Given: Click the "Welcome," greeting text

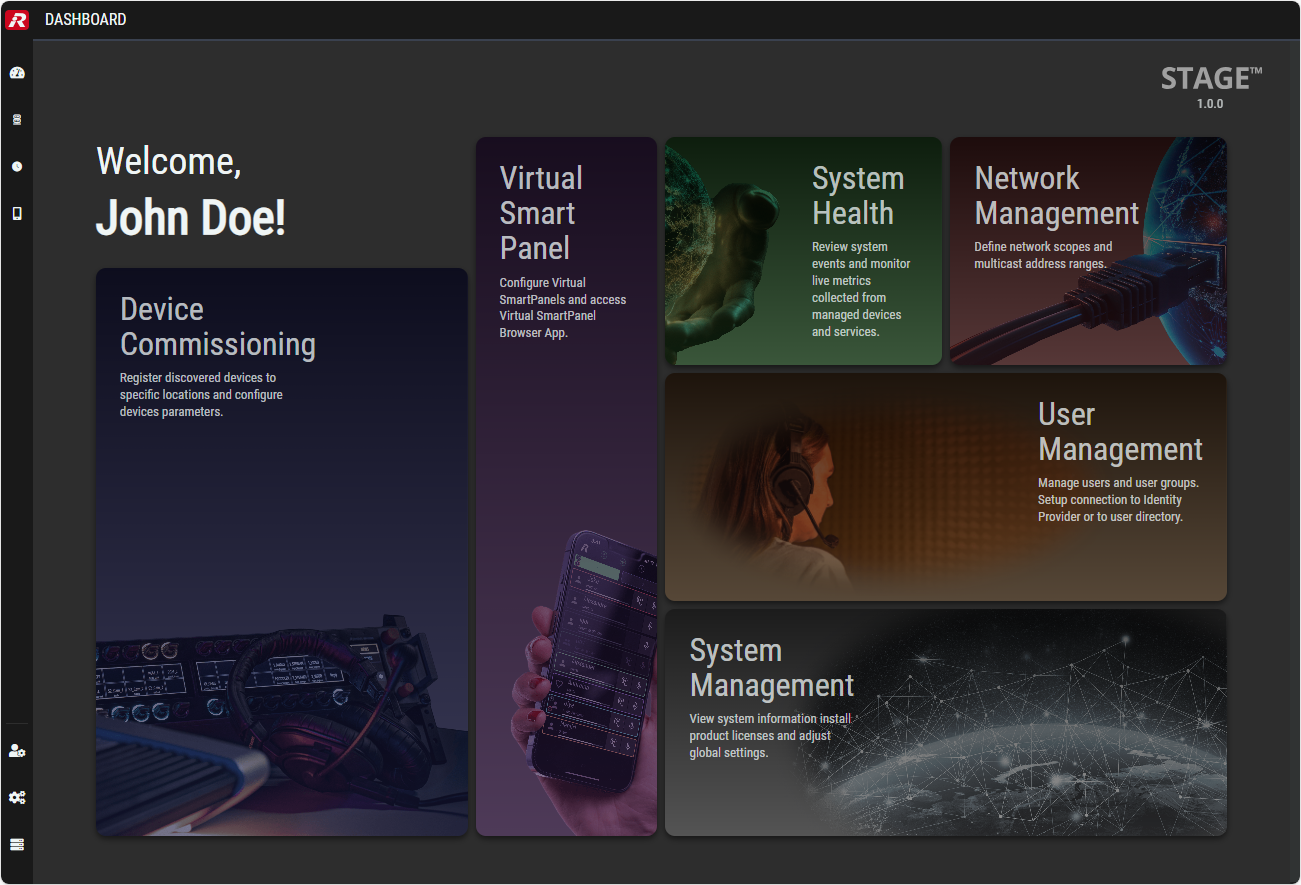Looking at the screenshot, I should point(169,161).
